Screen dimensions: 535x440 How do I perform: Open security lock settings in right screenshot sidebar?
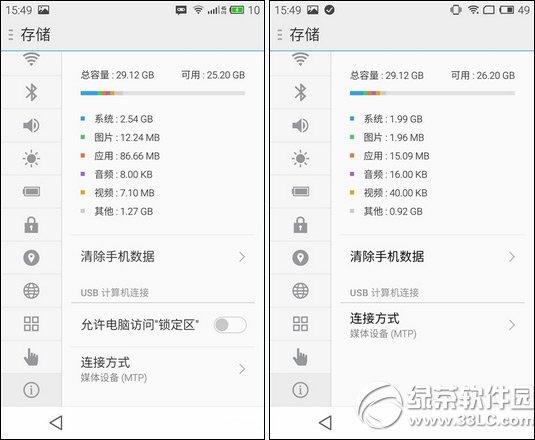(x=300, y=224)
